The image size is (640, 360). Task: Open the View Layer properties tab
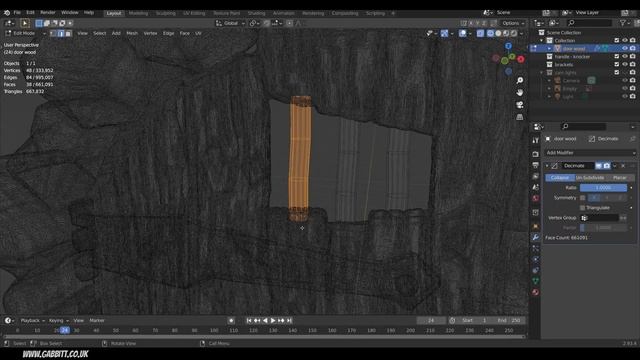point(536,176)
